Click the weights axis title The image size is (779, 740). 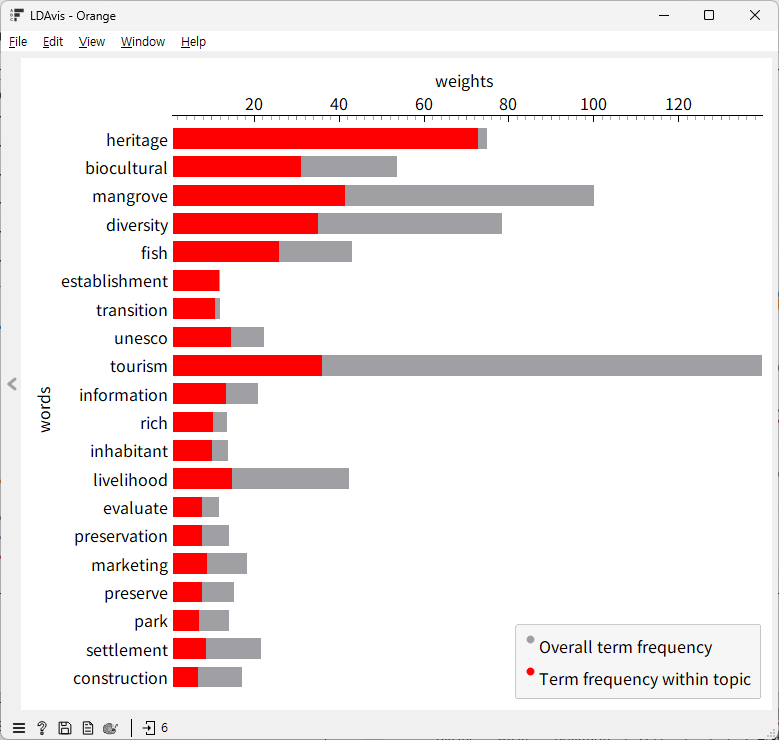click(464, 81)
